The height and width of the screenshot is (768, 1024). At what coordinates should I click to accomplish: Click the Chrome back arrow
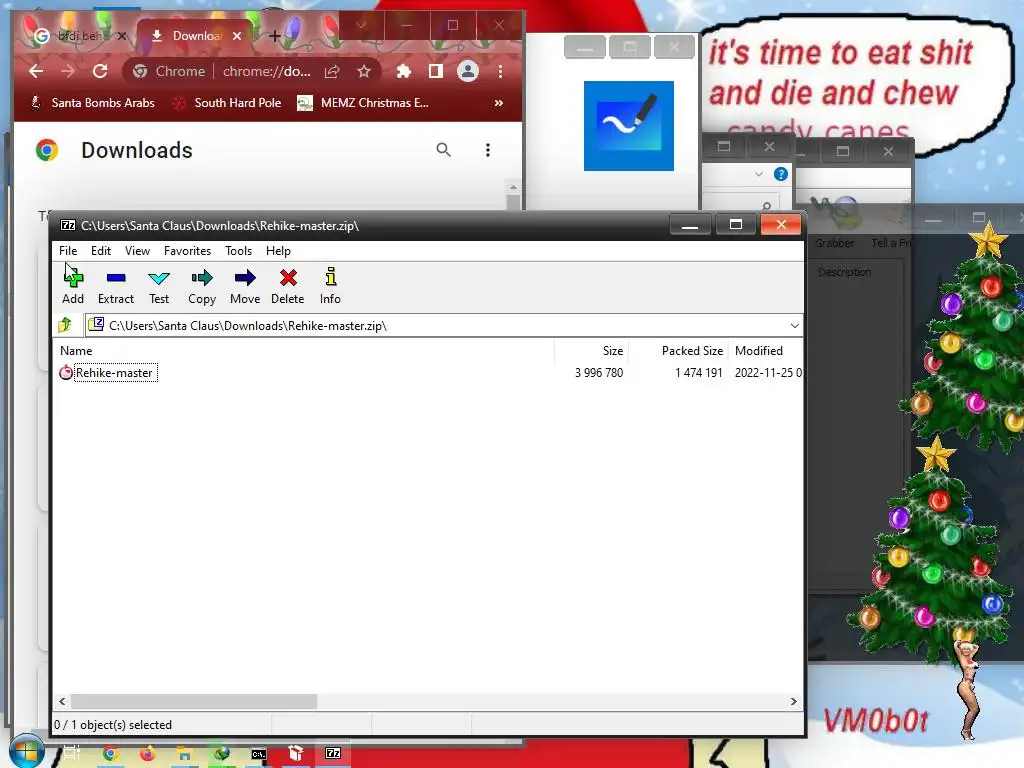pos(36,71)
